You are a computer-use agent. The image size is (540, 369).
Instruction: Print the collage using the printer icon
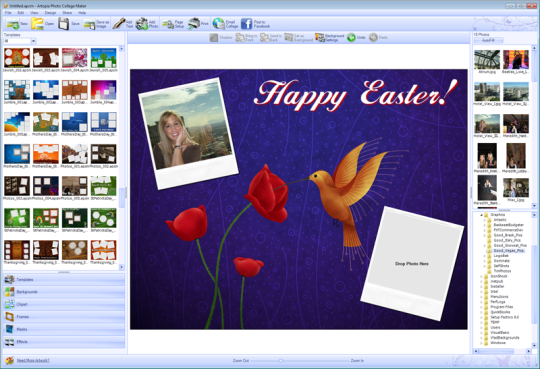point(194,24)
